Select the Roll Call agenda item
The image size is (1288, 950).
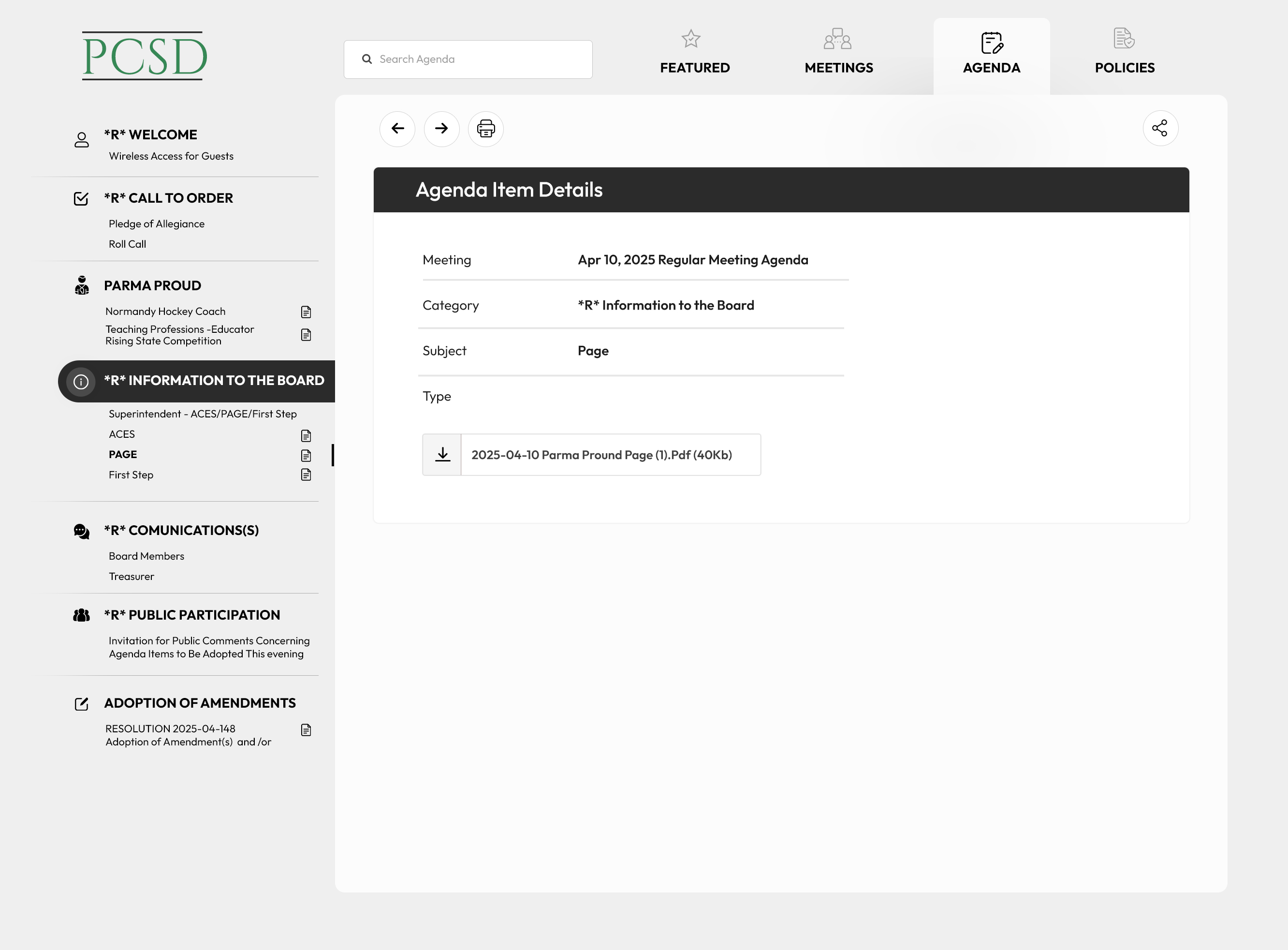[127, 244]
